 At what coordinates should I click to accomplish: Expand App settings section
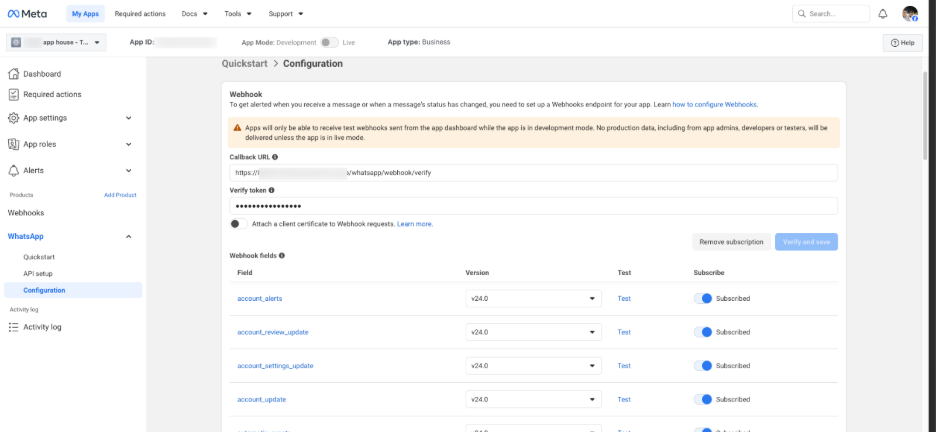pos(128,118)
